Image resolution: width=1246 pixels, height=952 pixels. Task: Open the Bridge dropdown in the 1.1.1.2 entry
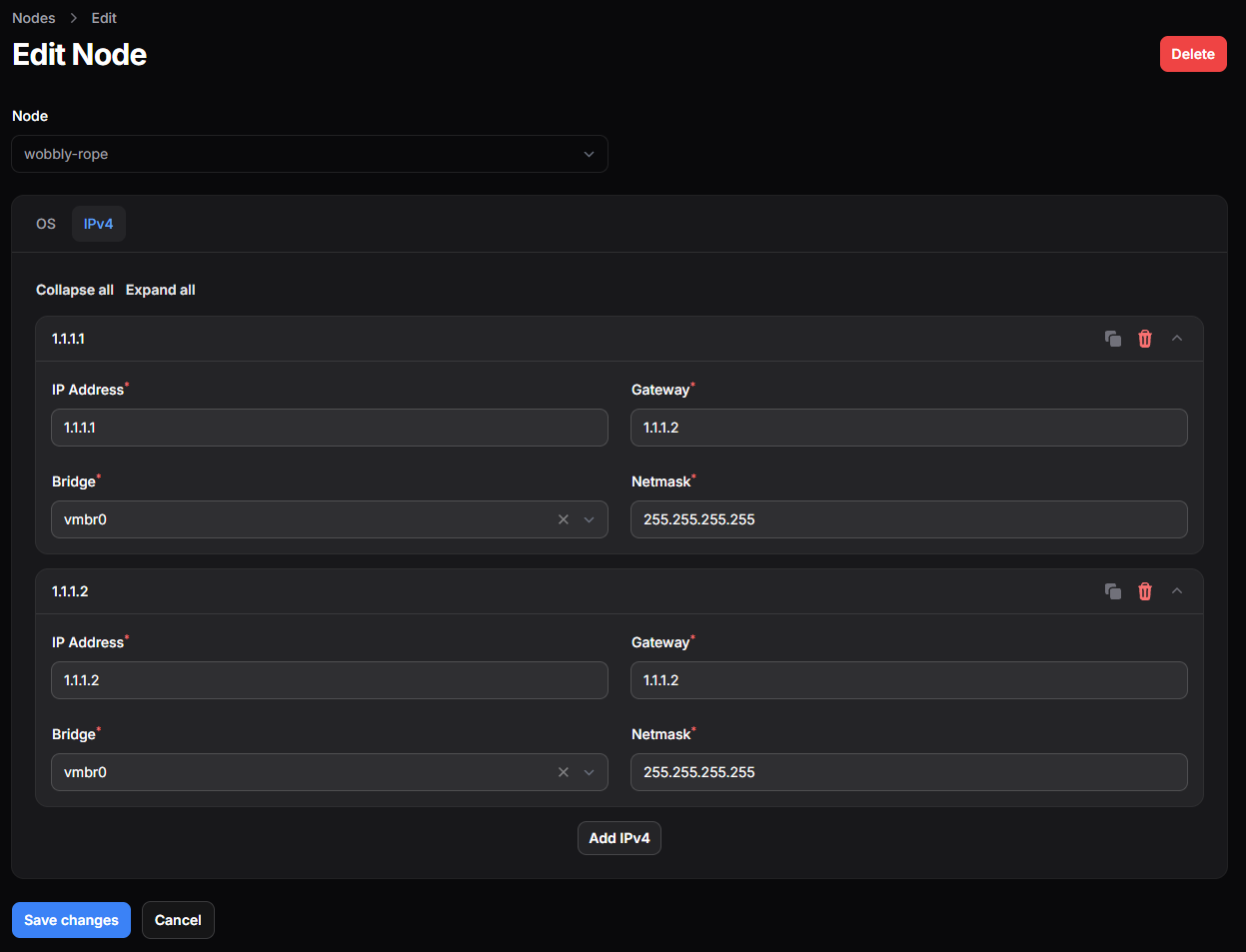(300, 772)
